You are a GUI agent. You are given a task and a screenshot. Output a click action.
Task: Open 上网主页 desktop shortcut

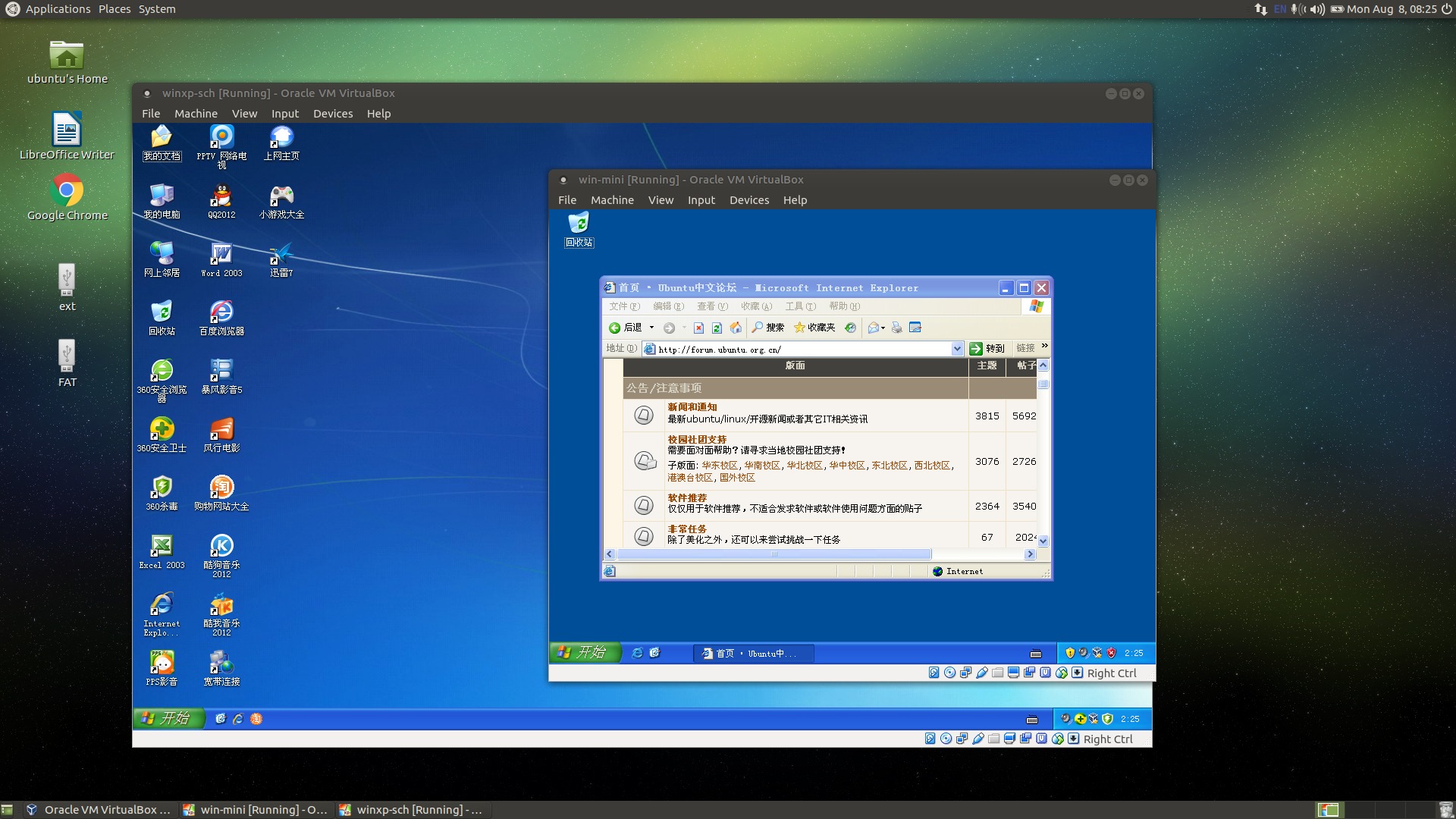click(281, 143)
